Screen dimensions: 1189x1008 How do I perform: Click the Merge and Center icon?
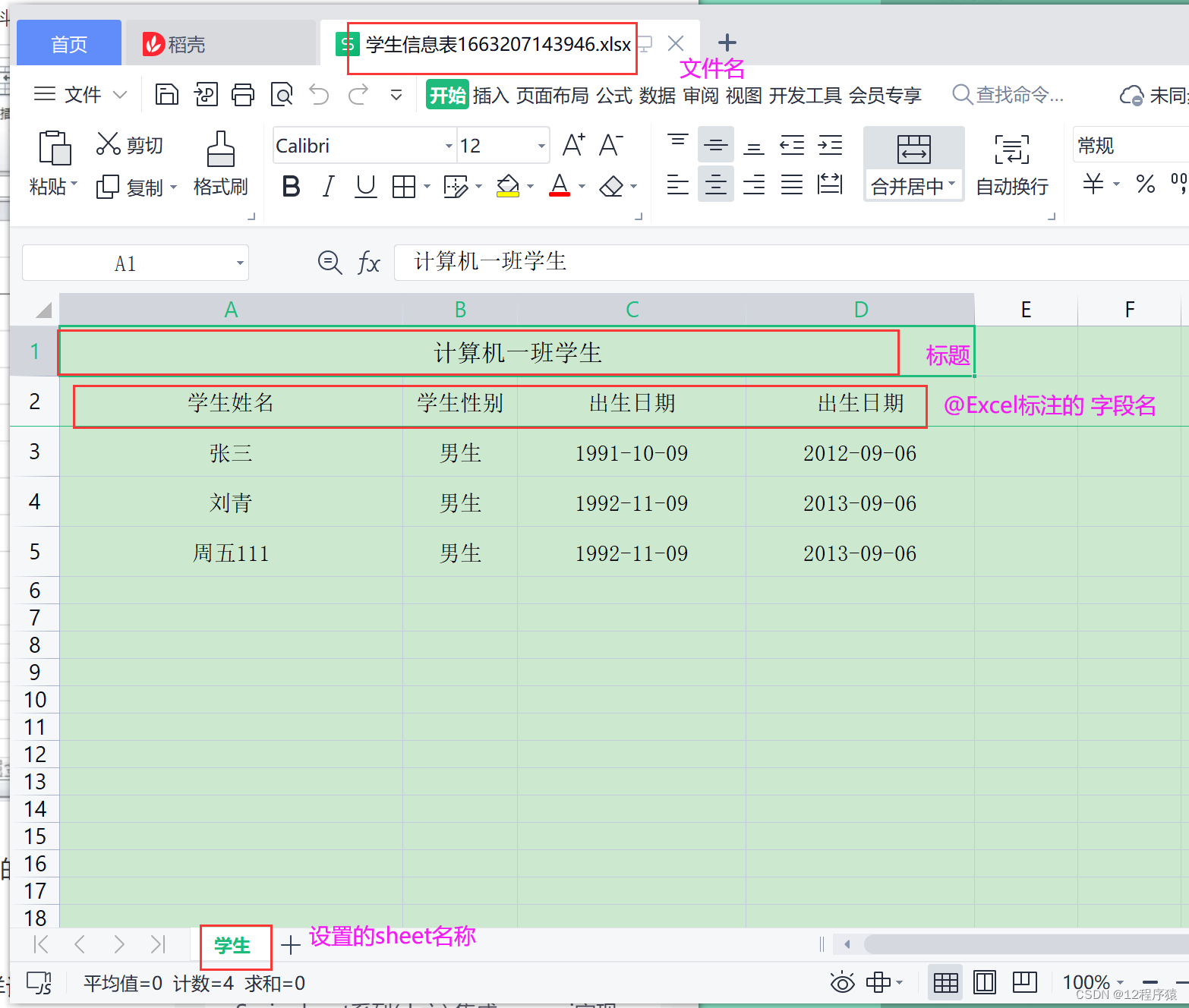coord(913,149)
